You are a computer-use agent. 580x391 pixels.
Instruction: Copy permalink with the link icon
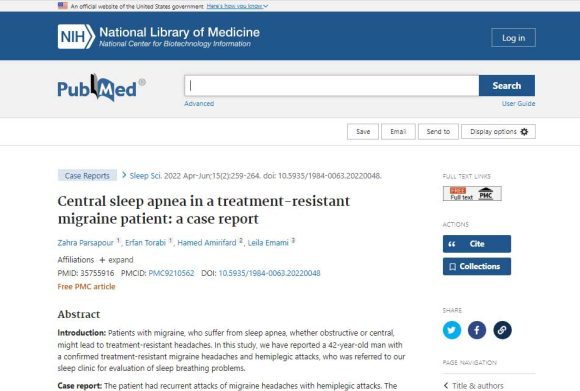point(502,330)
